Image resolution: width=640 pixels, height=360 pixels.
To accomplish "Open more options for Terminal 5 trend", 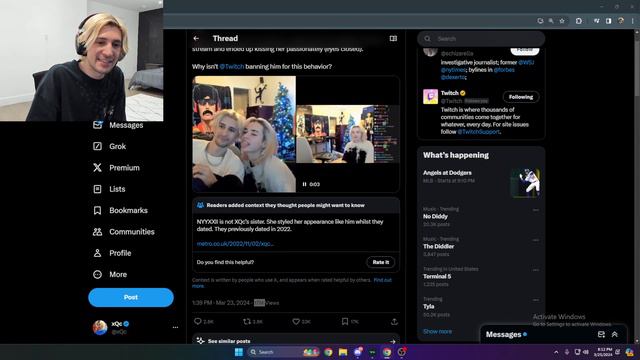I will [536, 270].
